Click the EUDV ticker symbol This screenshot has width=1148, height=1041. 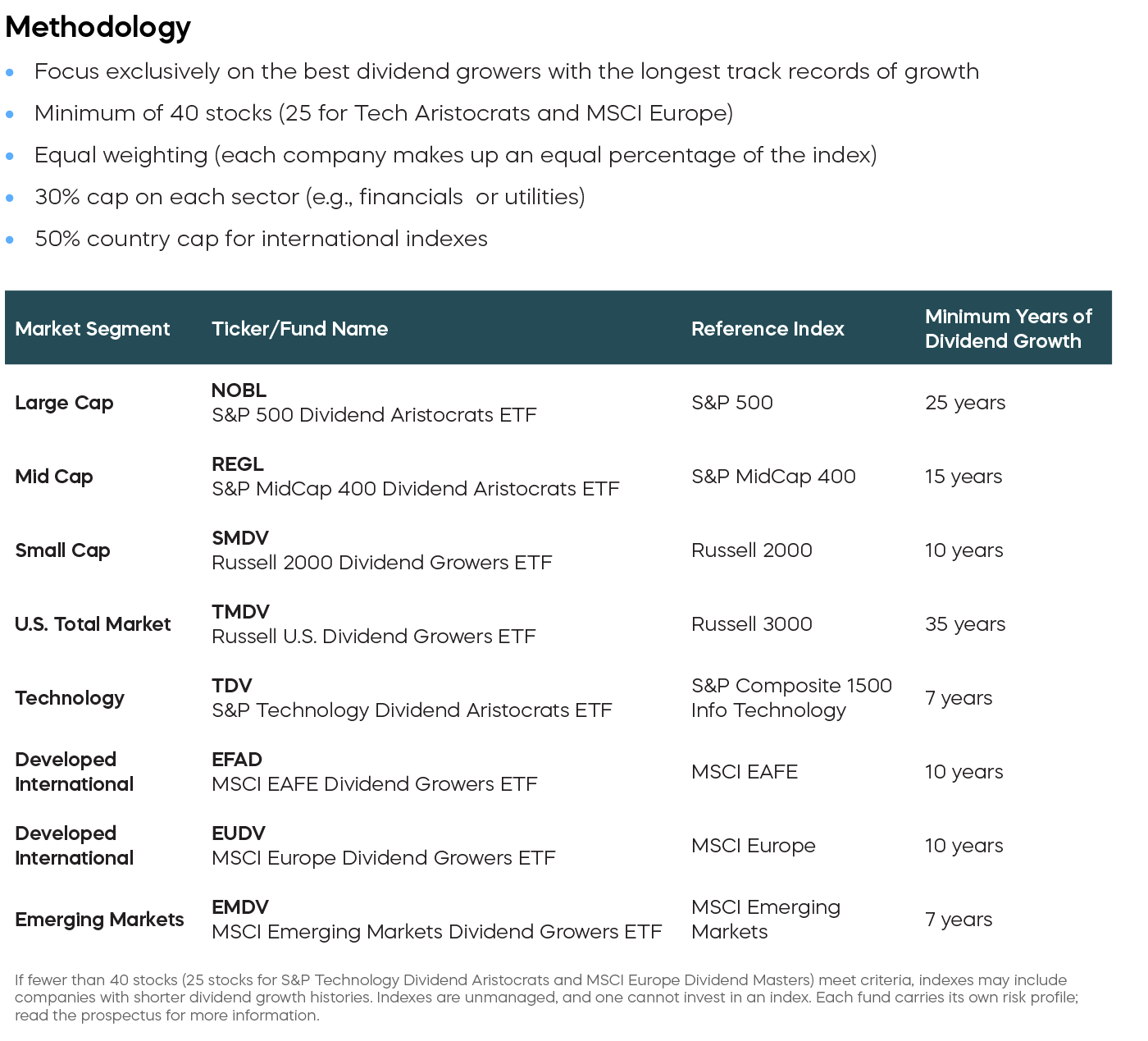pos(239,833)
